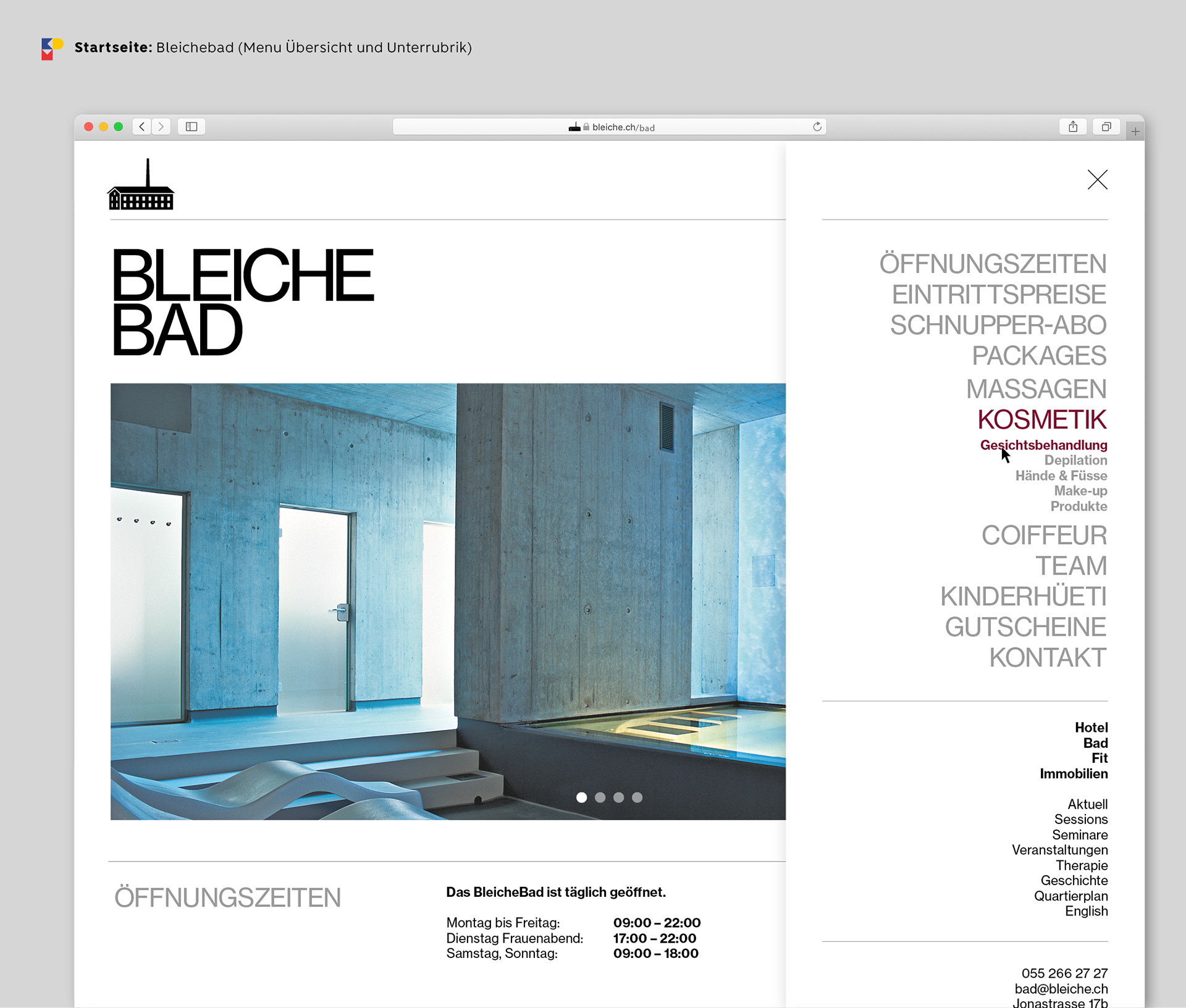Select the second slideshow dot
The height and width of the screenshot is (1008, 1186).
click(600, 797)
